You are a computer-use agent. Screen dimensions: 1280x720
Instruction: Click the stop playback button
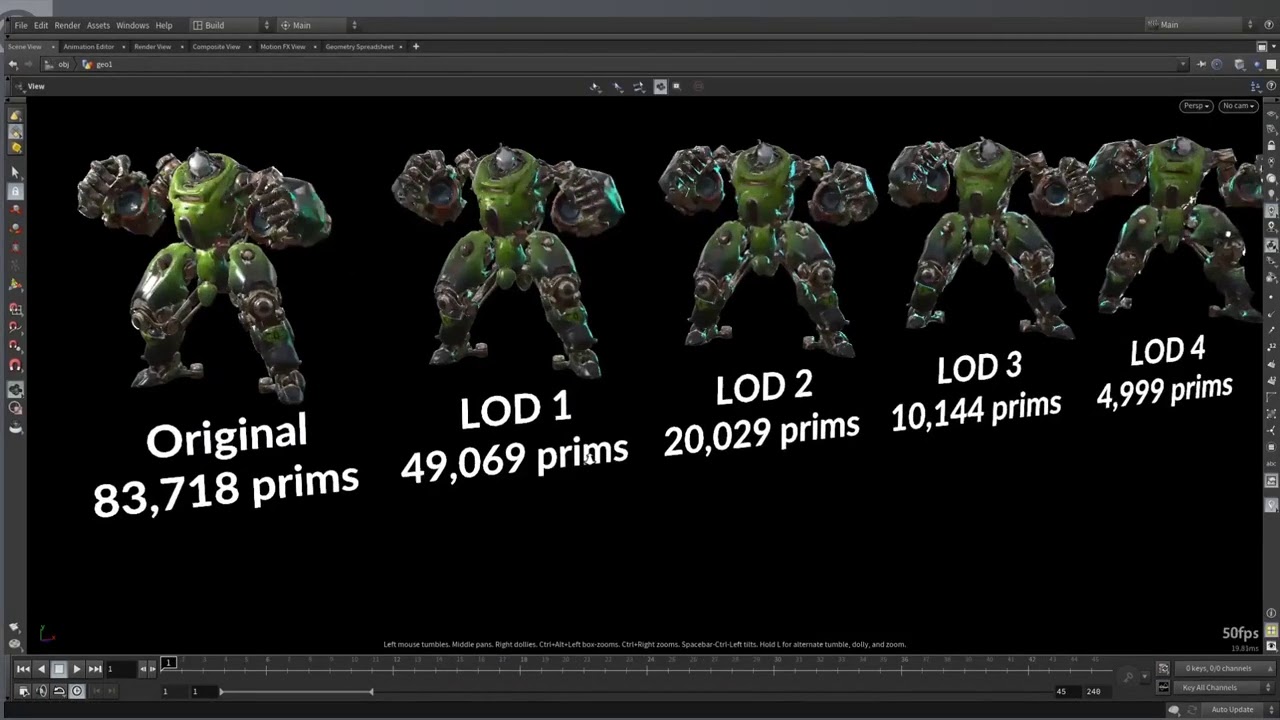tap(59, 669)
